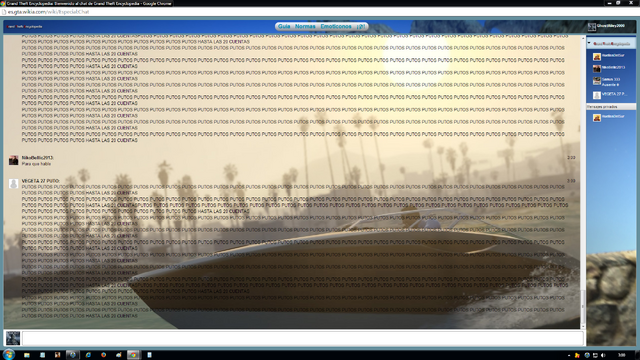Click the chat window vertical scrollbar
This screenshot has height=360, width=640.
(x=582, y=182)
